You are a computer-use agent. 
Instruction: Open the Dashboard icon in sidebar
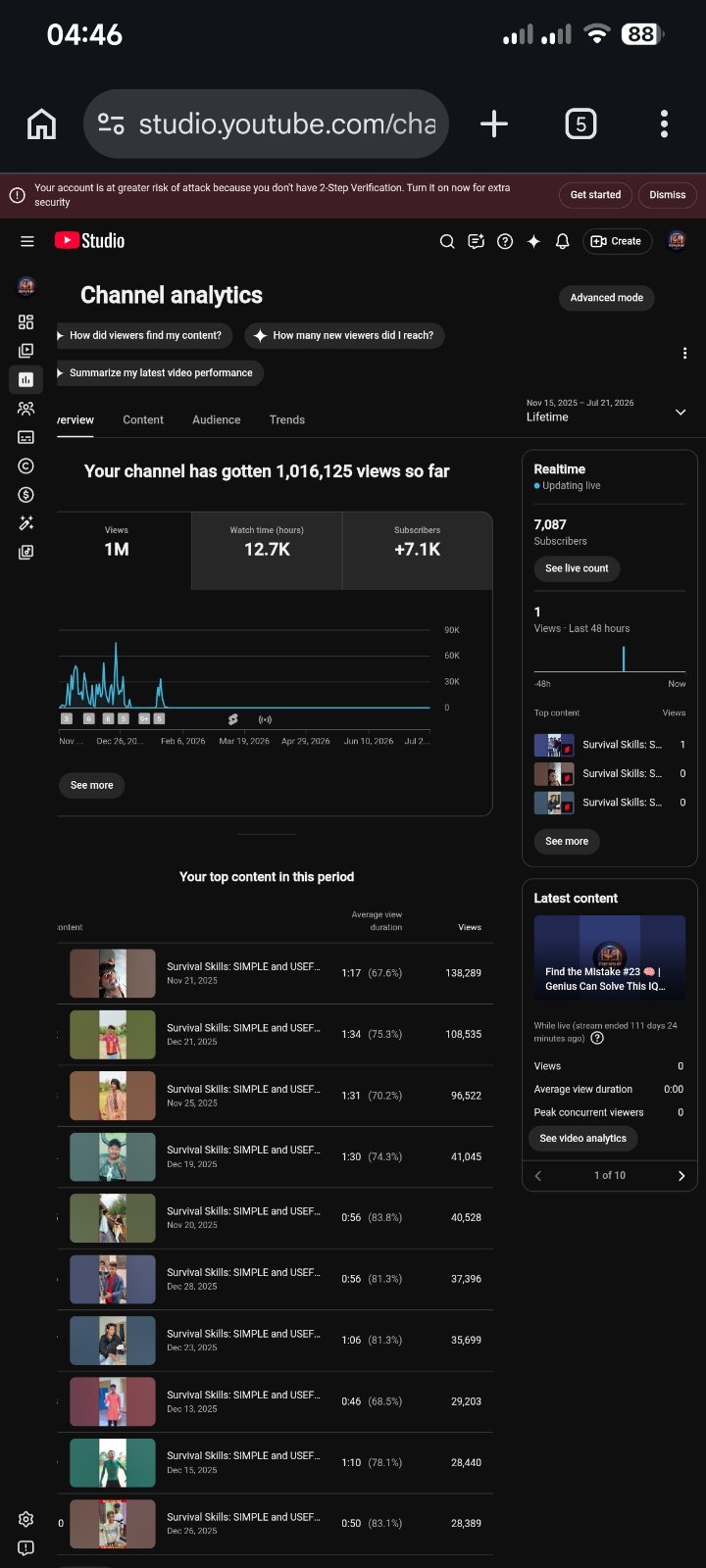pyautogui.click(x=26, y=321)
